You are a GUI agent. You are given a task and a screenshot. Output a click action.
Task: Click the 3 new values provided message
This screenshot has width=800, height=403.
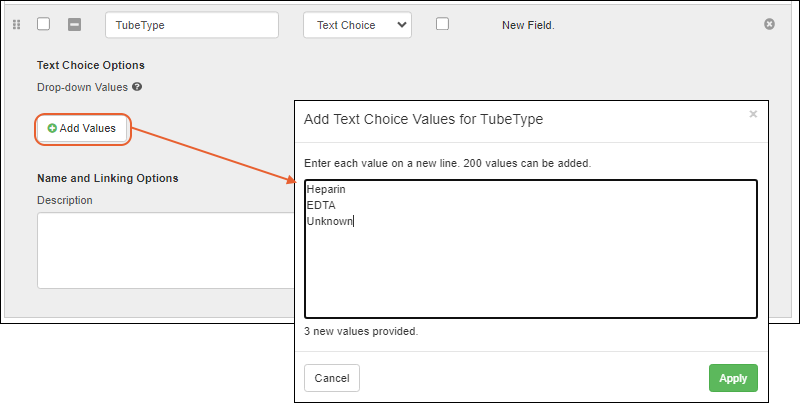click(361, 331)
